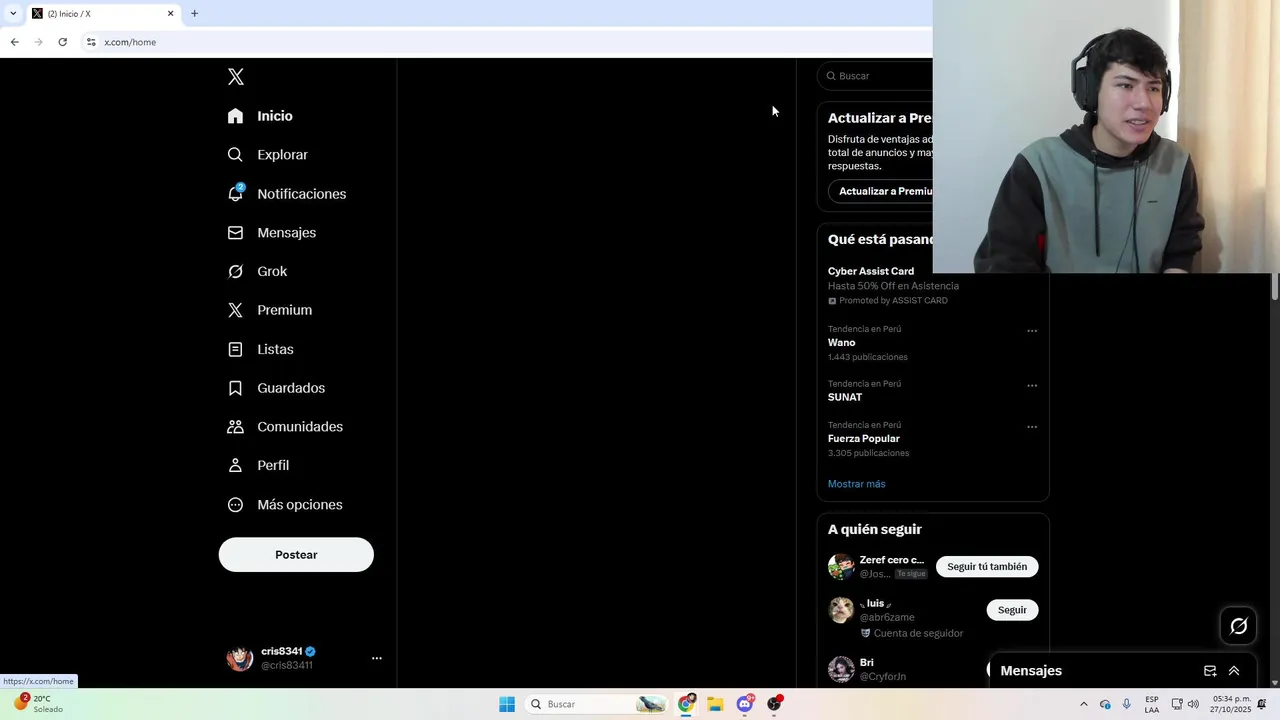Open Bri avatar in suggestions
This screenshot has width=1280, height=720.
(x=841, y=669)
